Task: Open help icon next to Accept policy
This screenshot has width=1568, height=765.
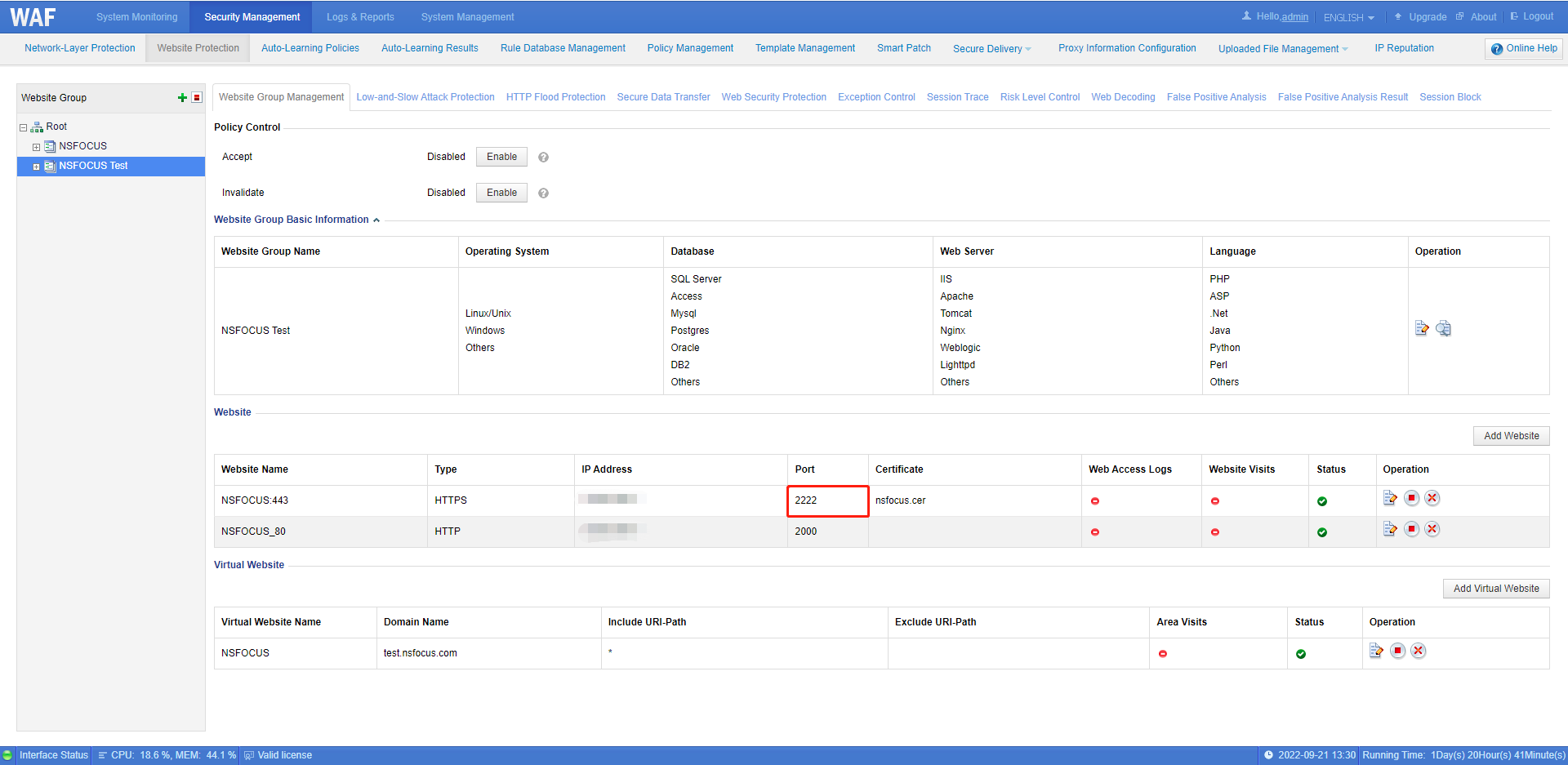Action: click(x=543, y=158)
